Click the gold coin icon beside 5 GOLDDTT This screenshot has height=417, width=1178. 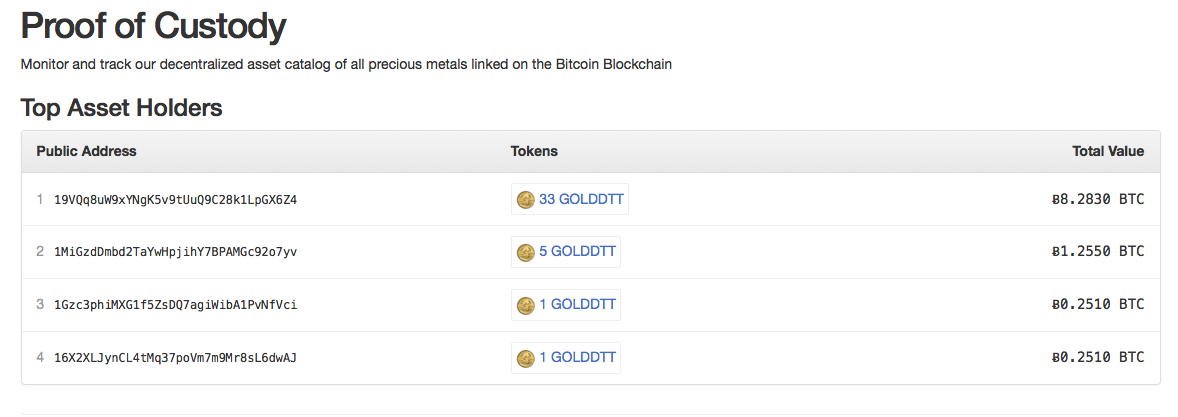[x=526, y=252]
